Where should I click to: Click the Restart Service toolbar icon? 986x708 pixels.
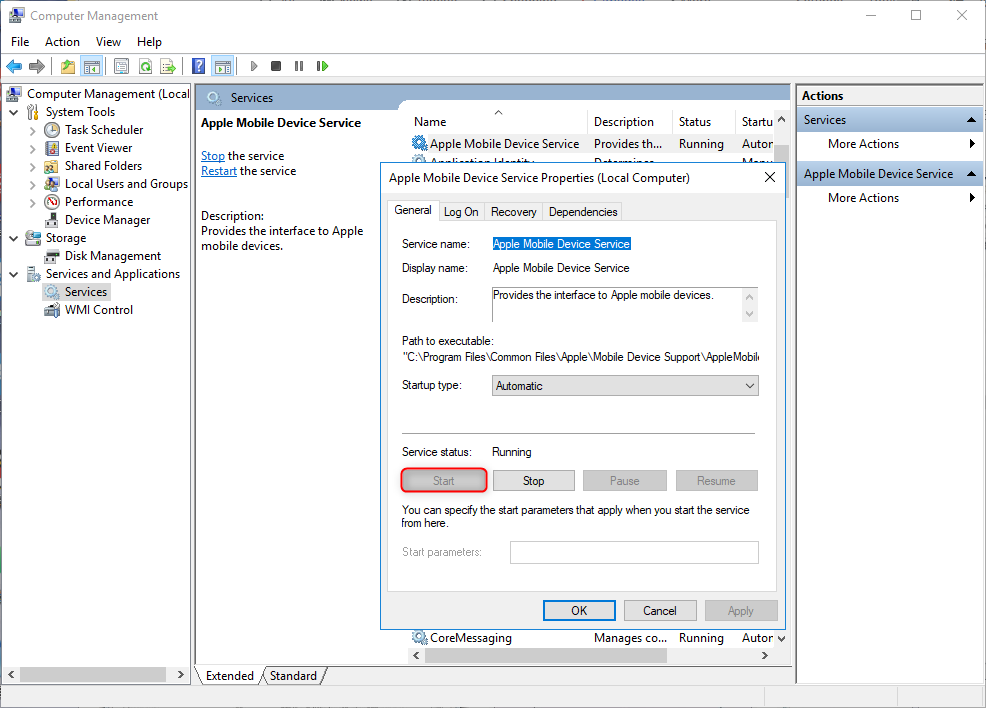(323, 66)
